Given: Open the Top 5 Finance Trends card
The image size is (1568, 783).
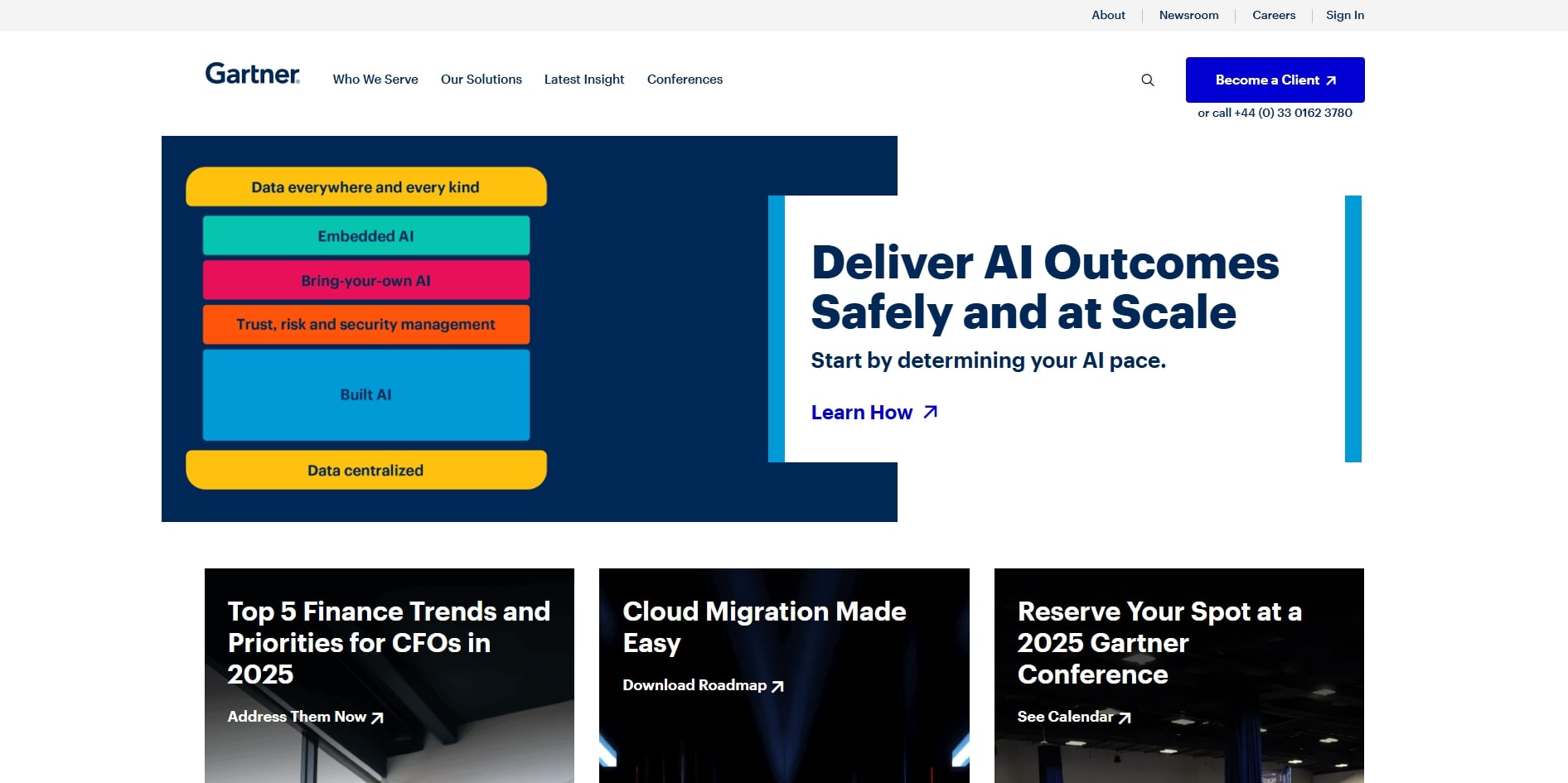Looking at the screenshot, I should point(390,675).
